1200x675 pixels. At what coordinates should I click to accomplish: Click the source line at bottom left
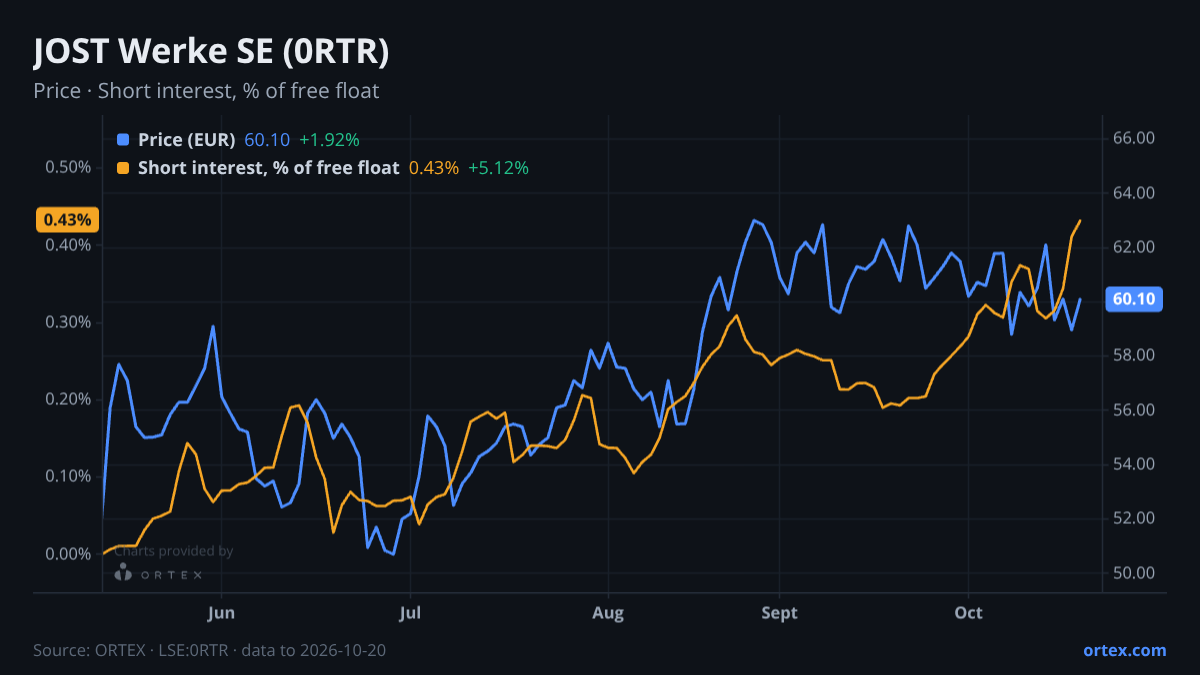(210, 650)
